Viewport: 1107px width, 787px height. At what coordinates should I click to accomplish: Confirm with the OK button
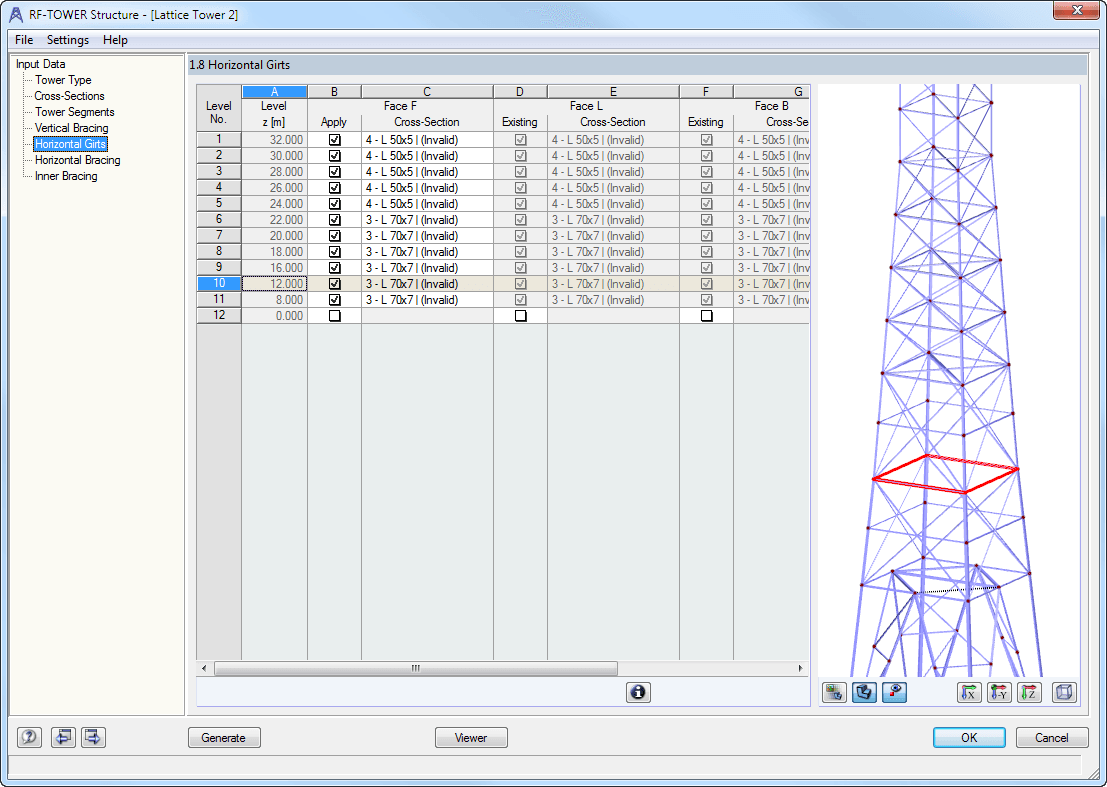click(x=969, y=738)
